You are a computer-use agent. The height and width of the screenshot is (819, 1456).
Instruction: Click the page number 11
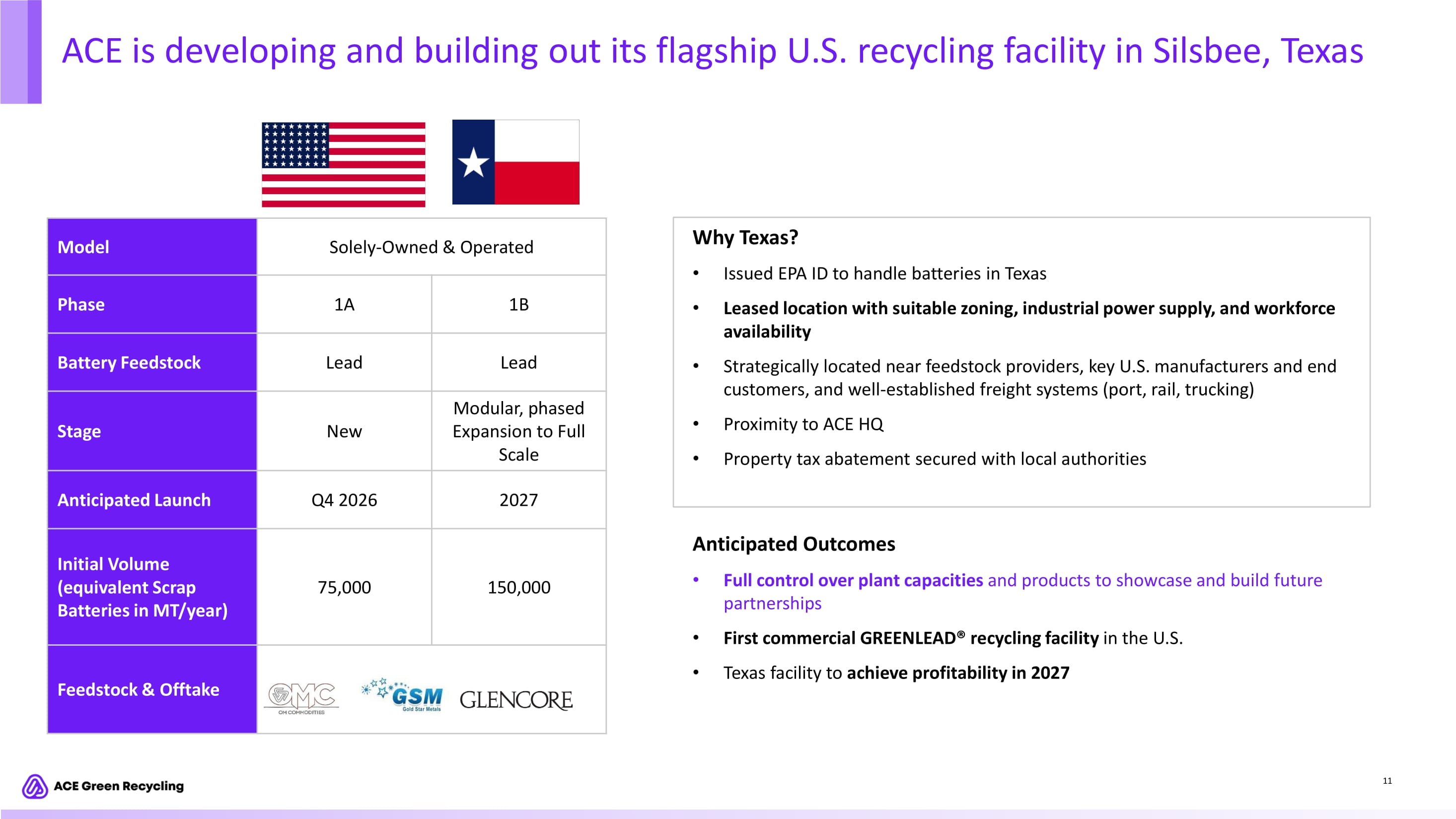[x=1387, y=781]
